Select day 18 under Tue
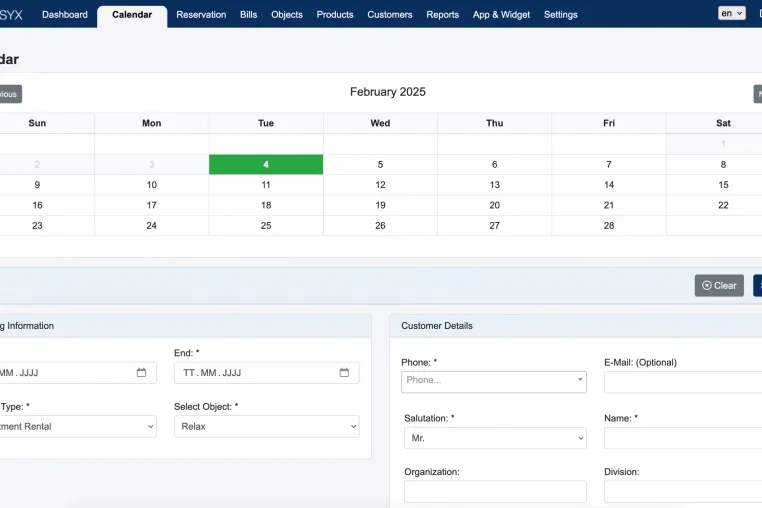This screenshot has height=508, width=762. coord(266,205)
